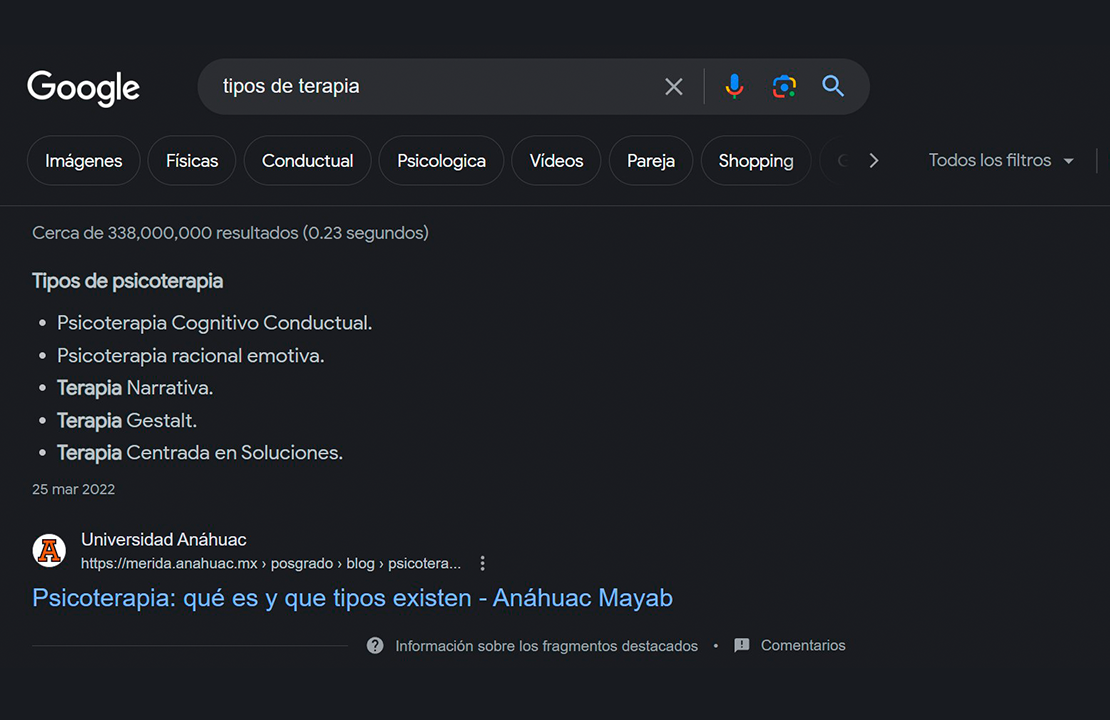The image size is (1110, 720).
Task: Open Comentarios via the feedback icon
Action: tap(741, 645)
